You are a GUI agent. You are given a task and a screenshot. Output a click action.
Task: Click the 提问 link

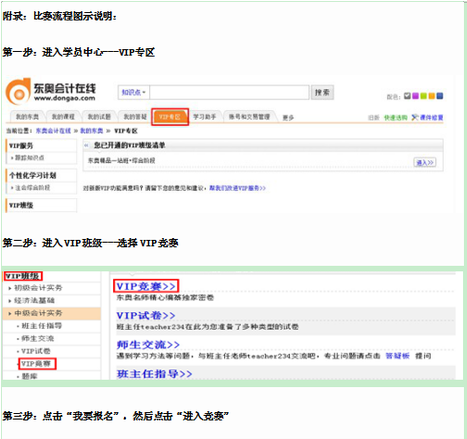[x=423, y=356]
